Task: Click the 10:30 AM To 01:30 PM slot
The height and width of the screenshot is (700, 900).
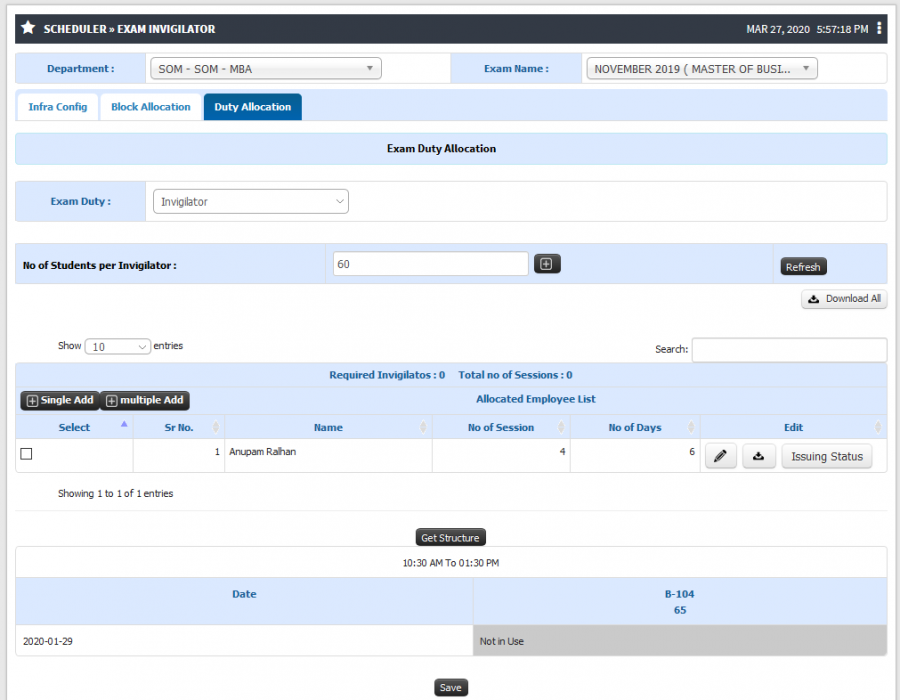Action: pyautogui.click(x=451, y=563)
